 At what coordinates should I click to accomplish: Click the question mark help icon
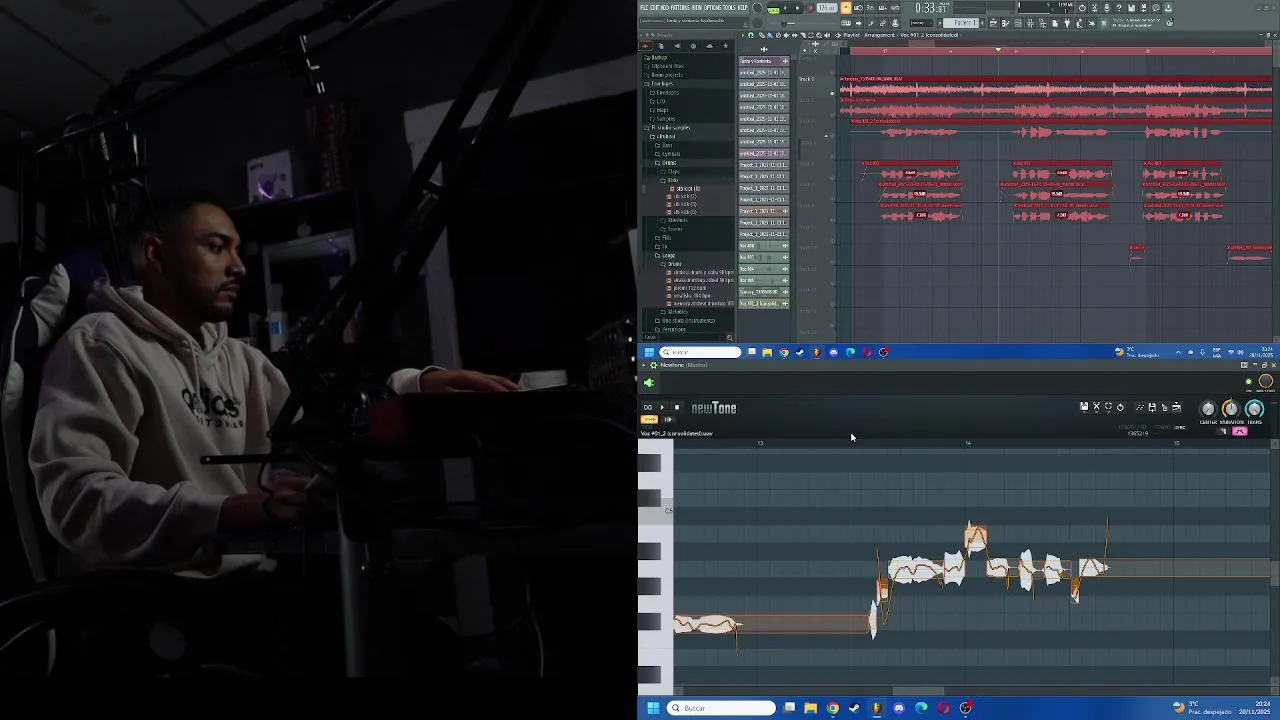point(1119,8)
